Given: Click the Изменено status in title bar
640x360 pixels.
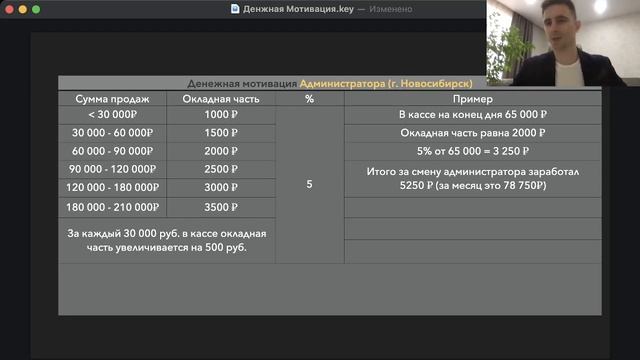Looking at the screenshot, I should pos(391,9).
